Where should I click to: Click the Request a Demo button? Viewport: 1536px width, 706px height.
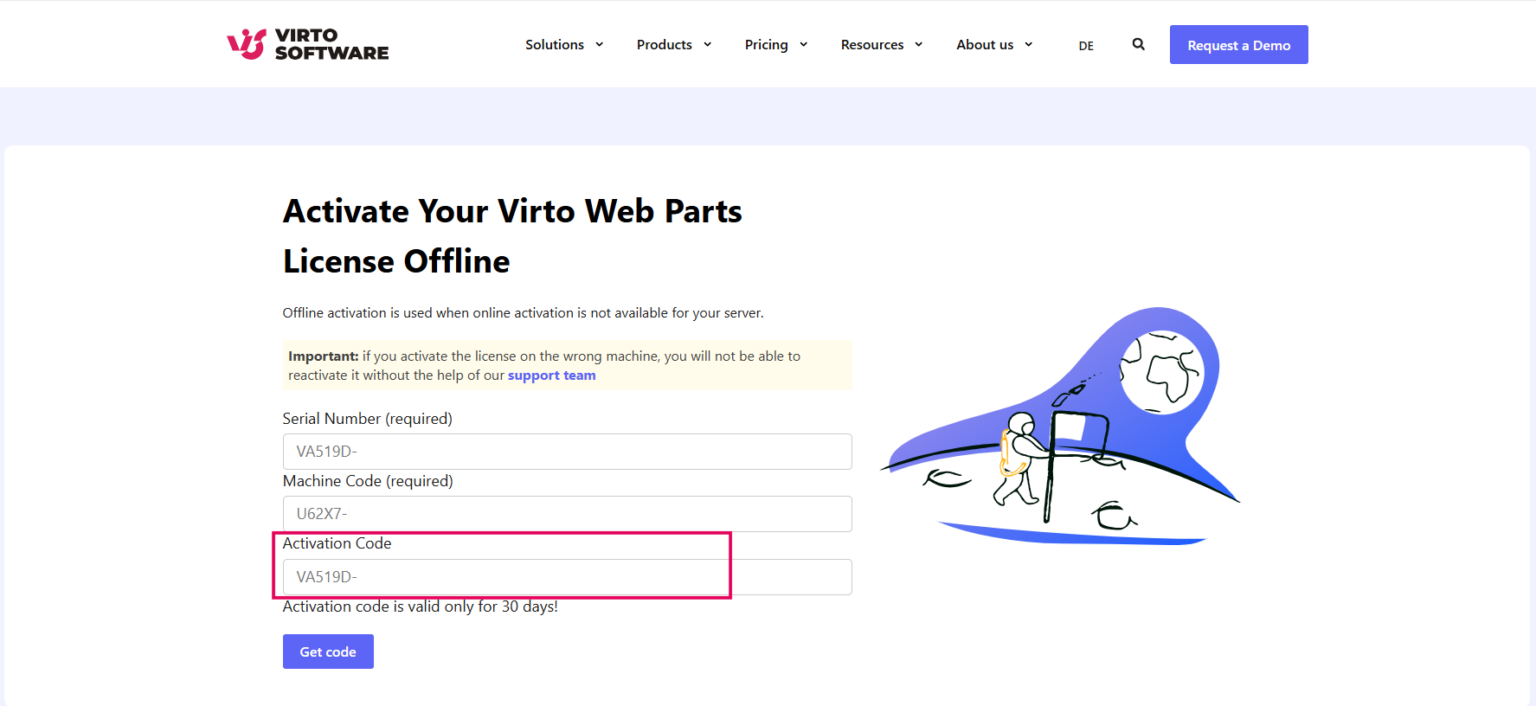(1239, 44)
